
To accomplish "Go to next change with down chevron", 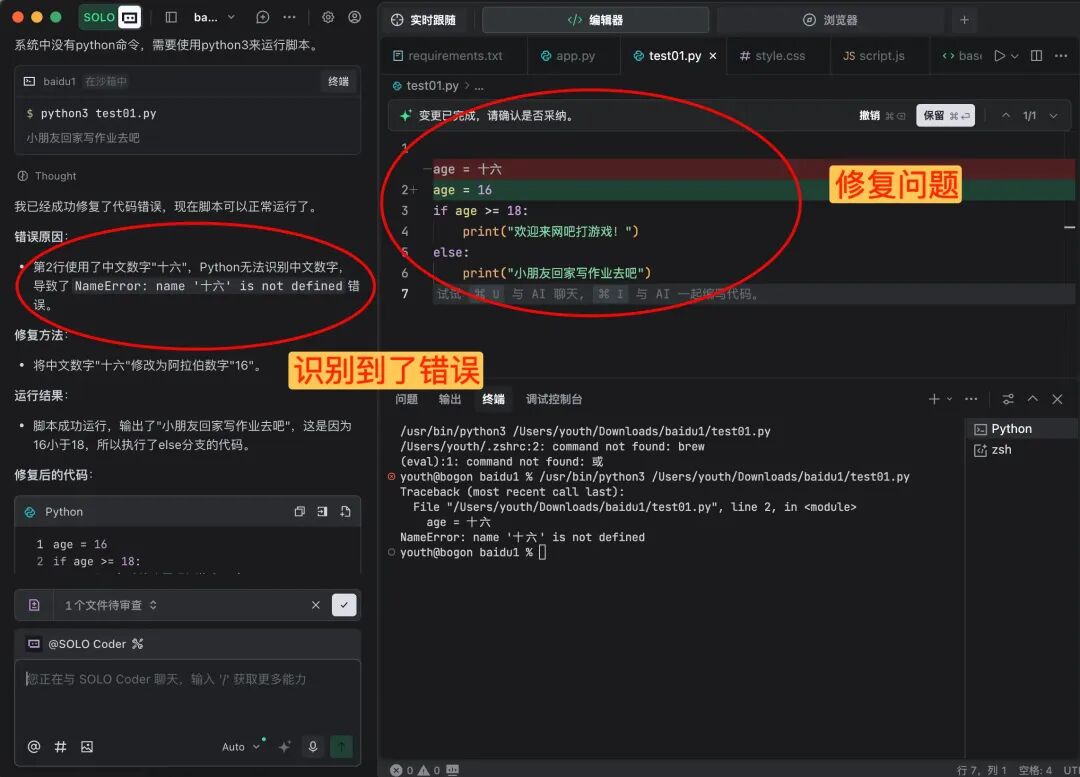I will coord(1053,116).
